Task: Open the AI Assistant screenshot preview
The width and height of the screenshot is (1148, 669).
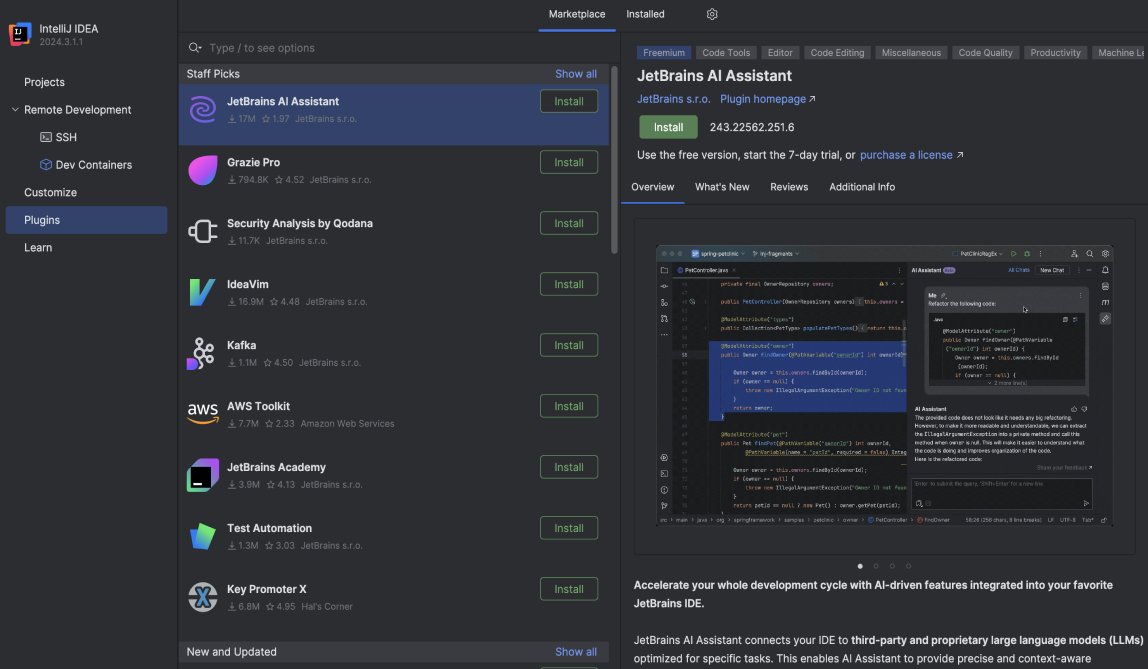Action: [884, 386]
